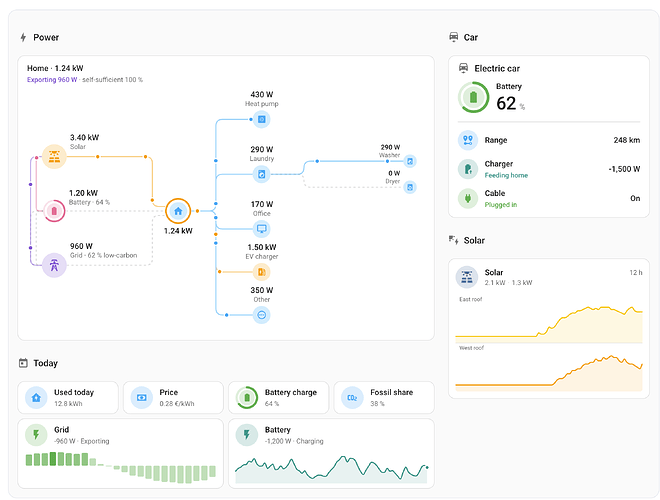Click the "self-sufficient 100 %" text
Screen dimensions: 660x500
pyautogui.click(x=112, y=80)
